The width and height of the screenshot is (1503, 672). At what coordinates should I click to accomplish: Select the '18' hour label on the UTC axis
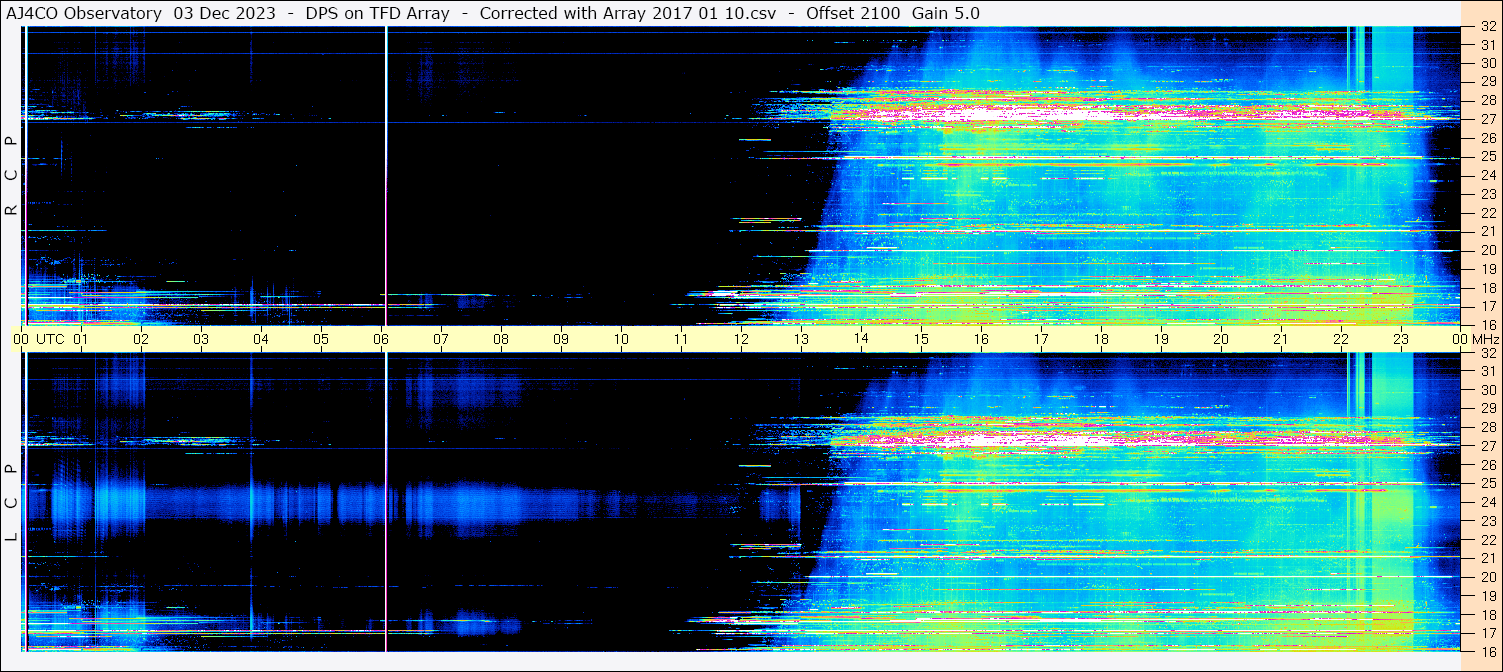coord(1101,339)
